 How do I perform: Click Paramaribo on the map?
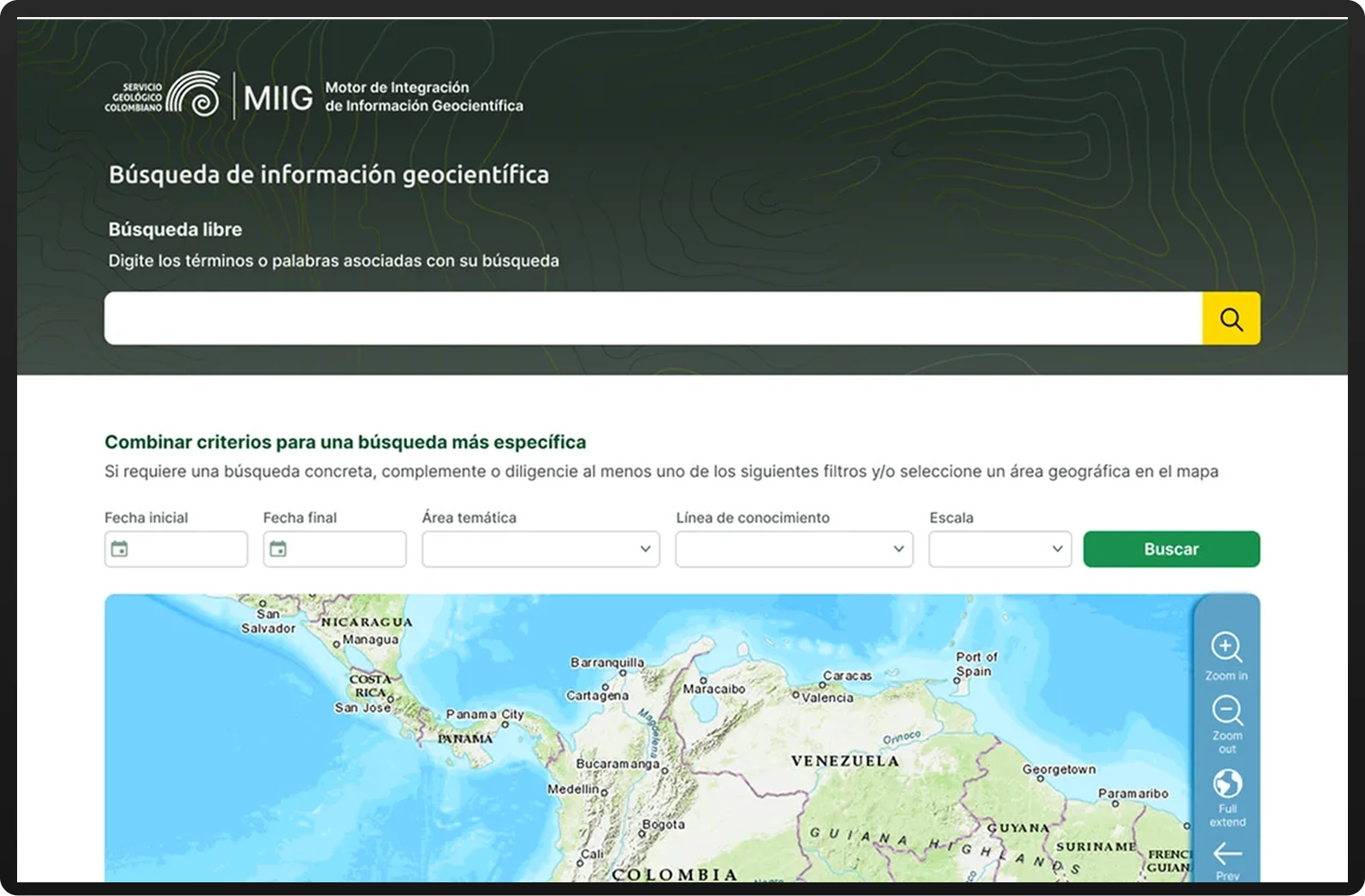1133,793
